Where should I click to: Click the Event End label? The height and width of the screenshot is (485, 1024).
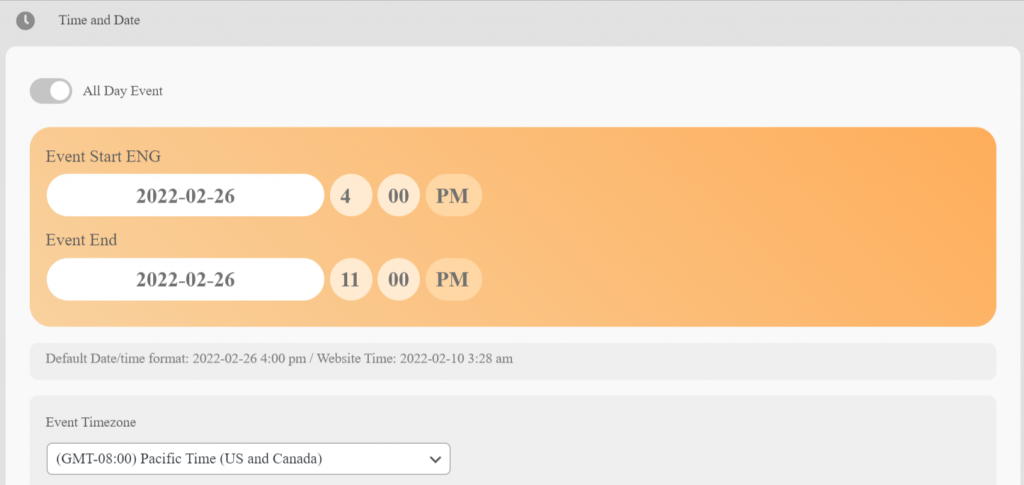(81, 240)
